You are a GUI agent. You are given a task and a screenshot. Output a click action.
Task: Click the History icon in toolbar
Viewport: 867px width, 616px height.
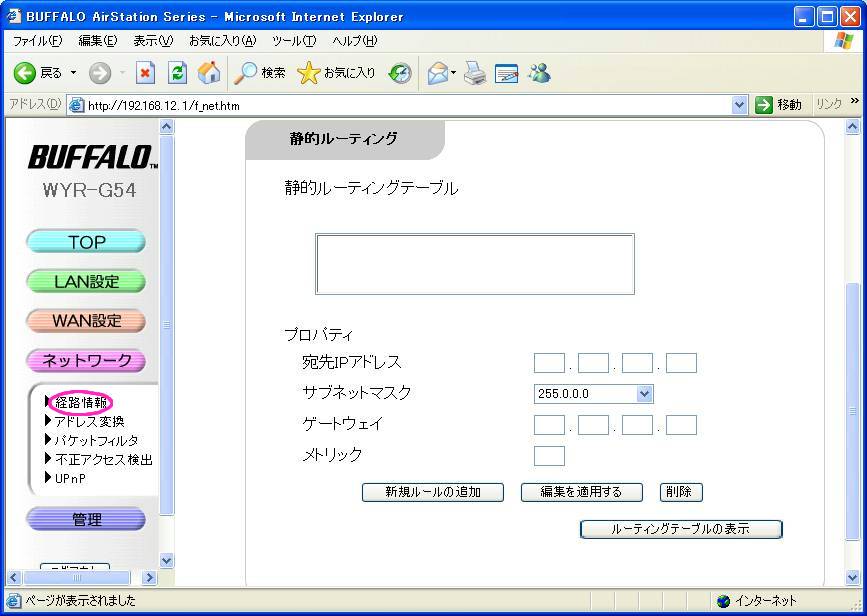point(400,73)
